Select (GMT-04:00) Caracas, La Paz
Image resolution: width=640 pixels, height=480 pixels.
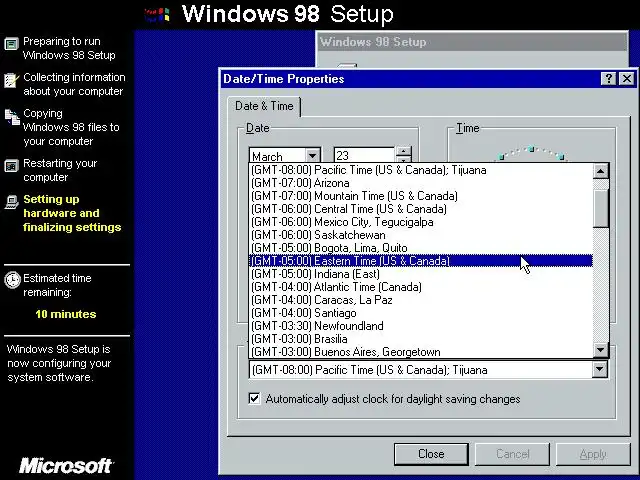[420, 300]
